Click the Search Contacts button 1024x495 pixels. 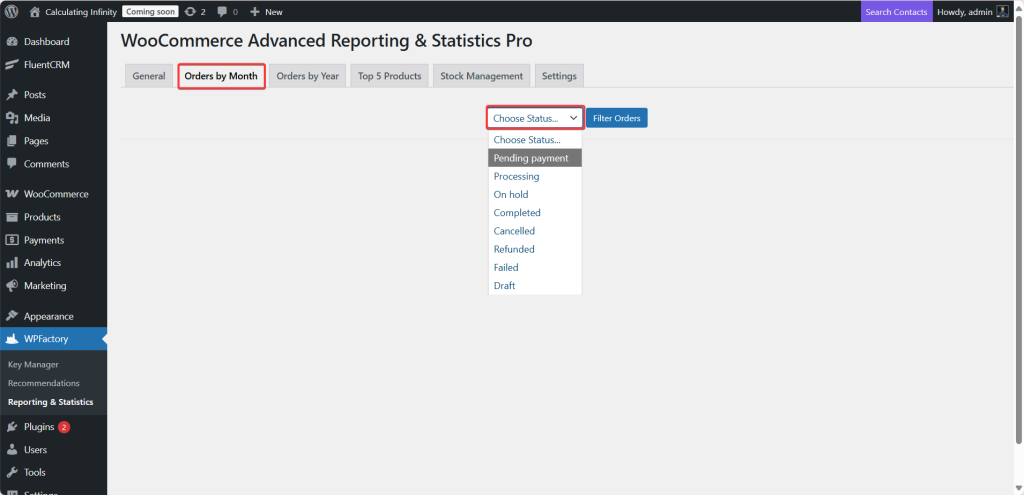click(896, 12)
